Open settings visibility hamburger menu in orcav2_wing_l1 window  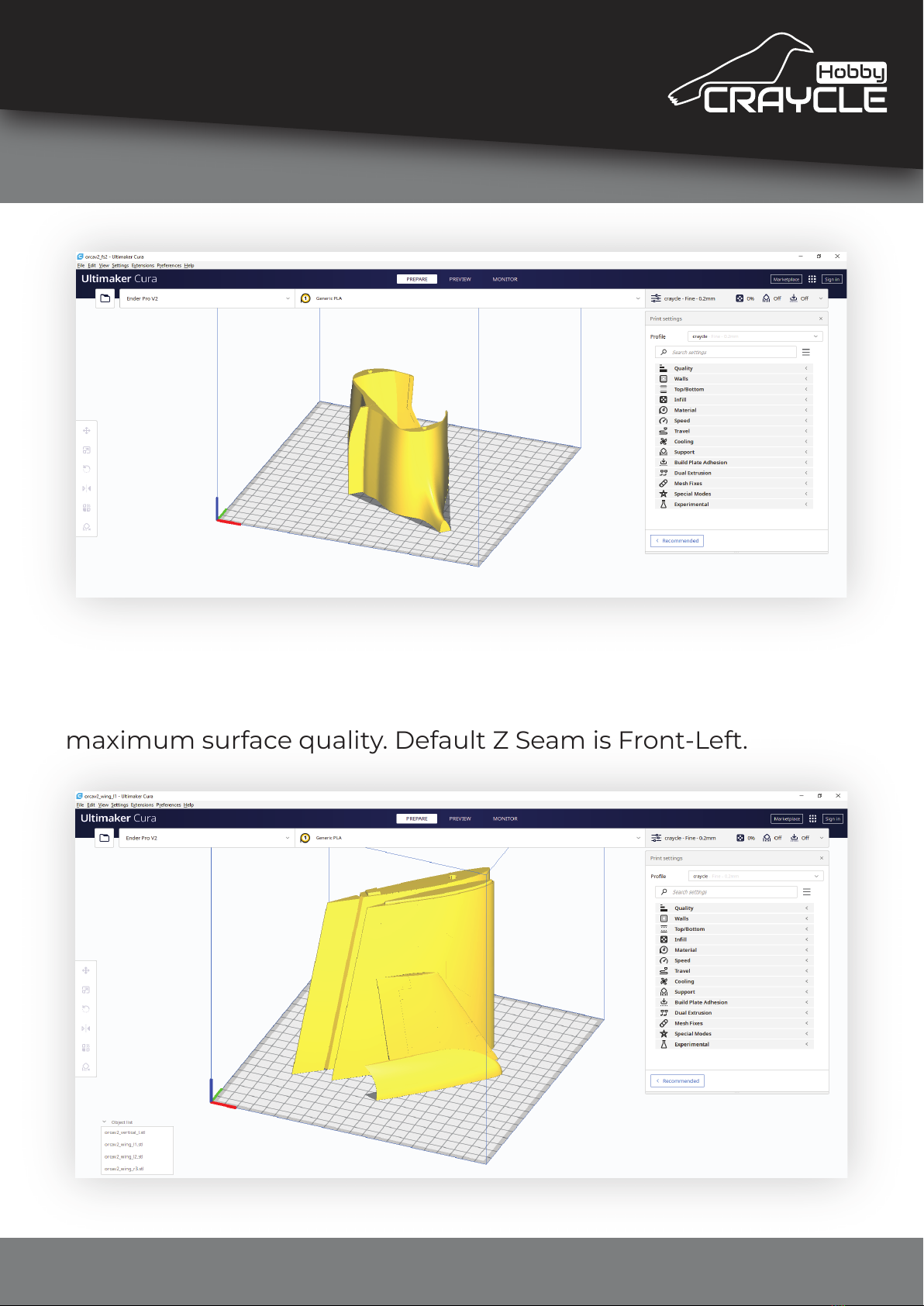point(807,892)
